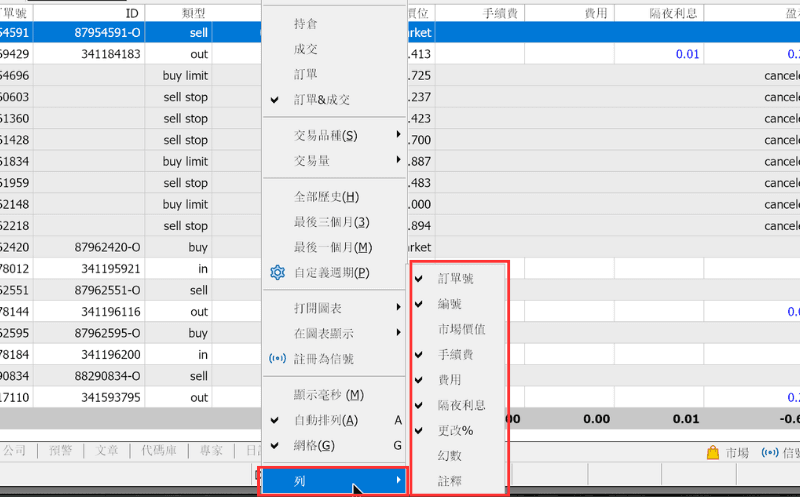Select the row with ID 87962420-O
The image size is (800, 500).
pos(107,247)
